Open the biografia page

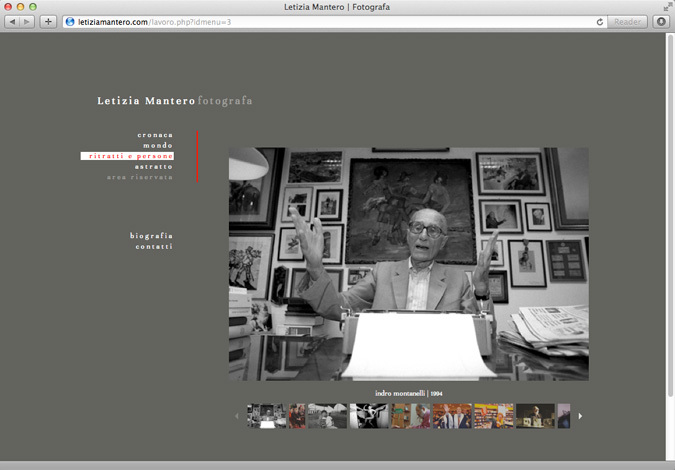click(151, 236)
